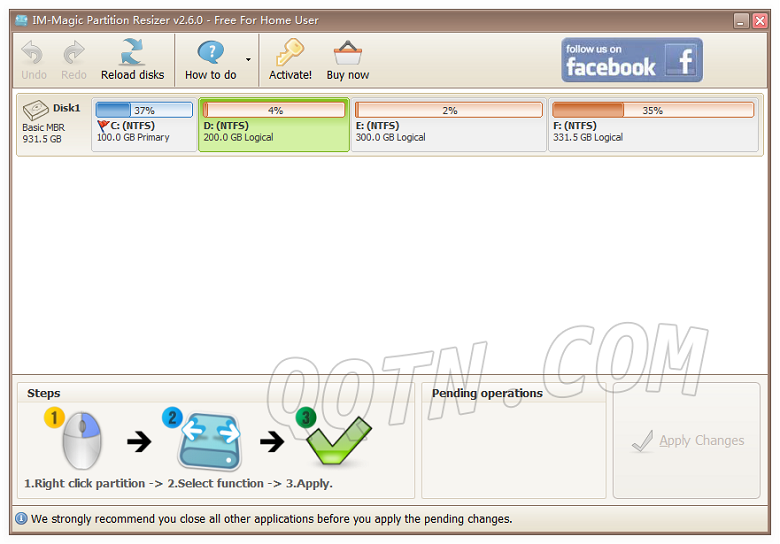Expand the How to do dropdown arrow
Viewport: 780px width, 544px height.
pos(248,60)
